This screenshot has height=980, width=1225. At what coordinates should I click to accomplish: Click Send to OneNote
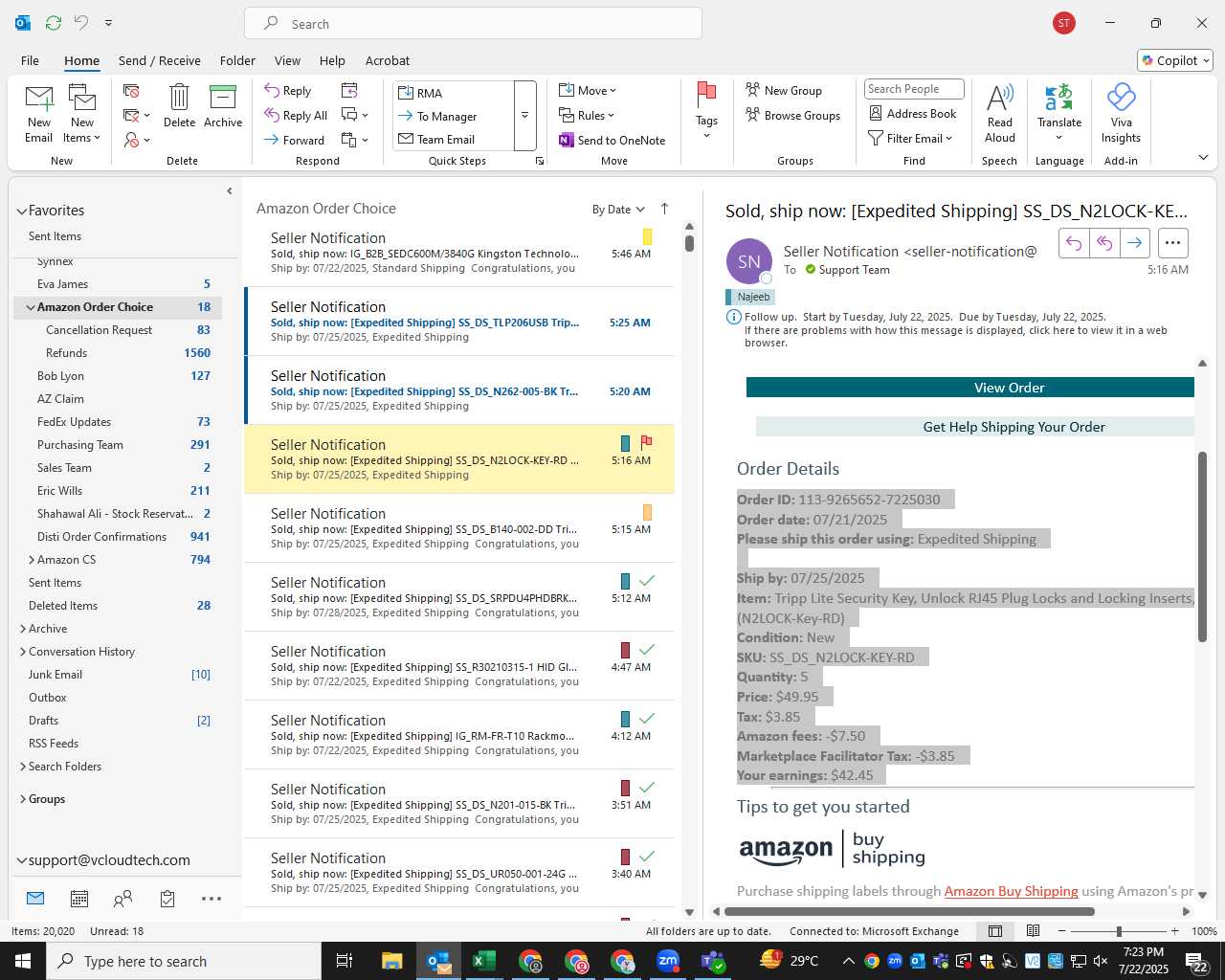coord(612,141)
